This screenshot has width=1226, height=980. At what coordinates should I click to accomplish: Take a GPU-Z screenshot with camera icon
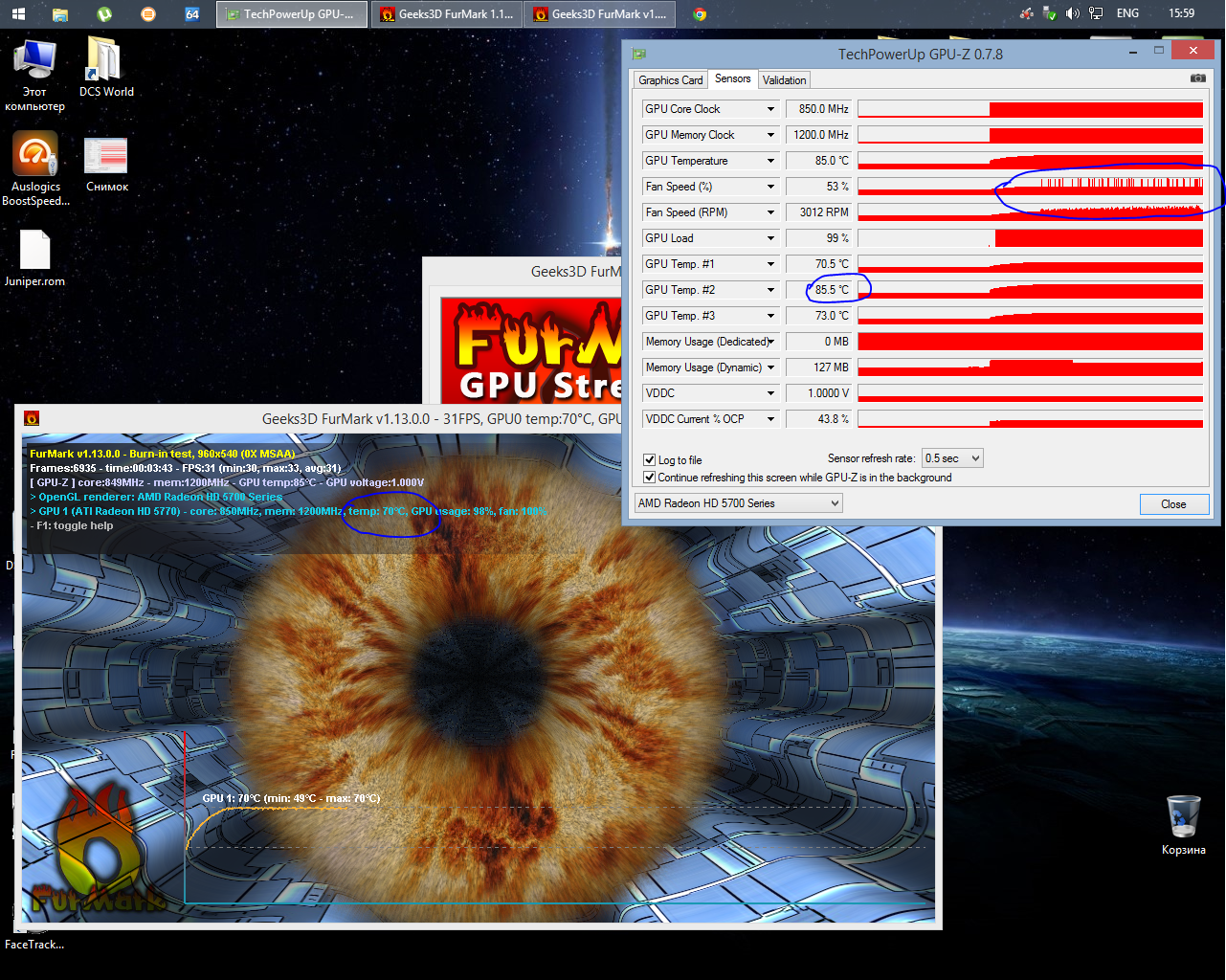point(1197,78)
